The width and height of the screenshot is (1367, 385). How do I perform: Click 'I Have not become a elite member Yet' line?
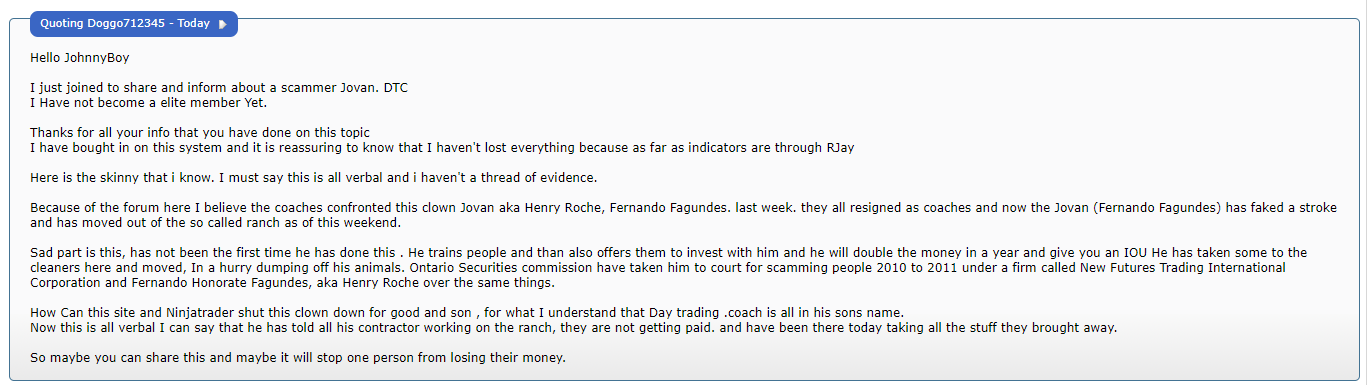point(149,102)
